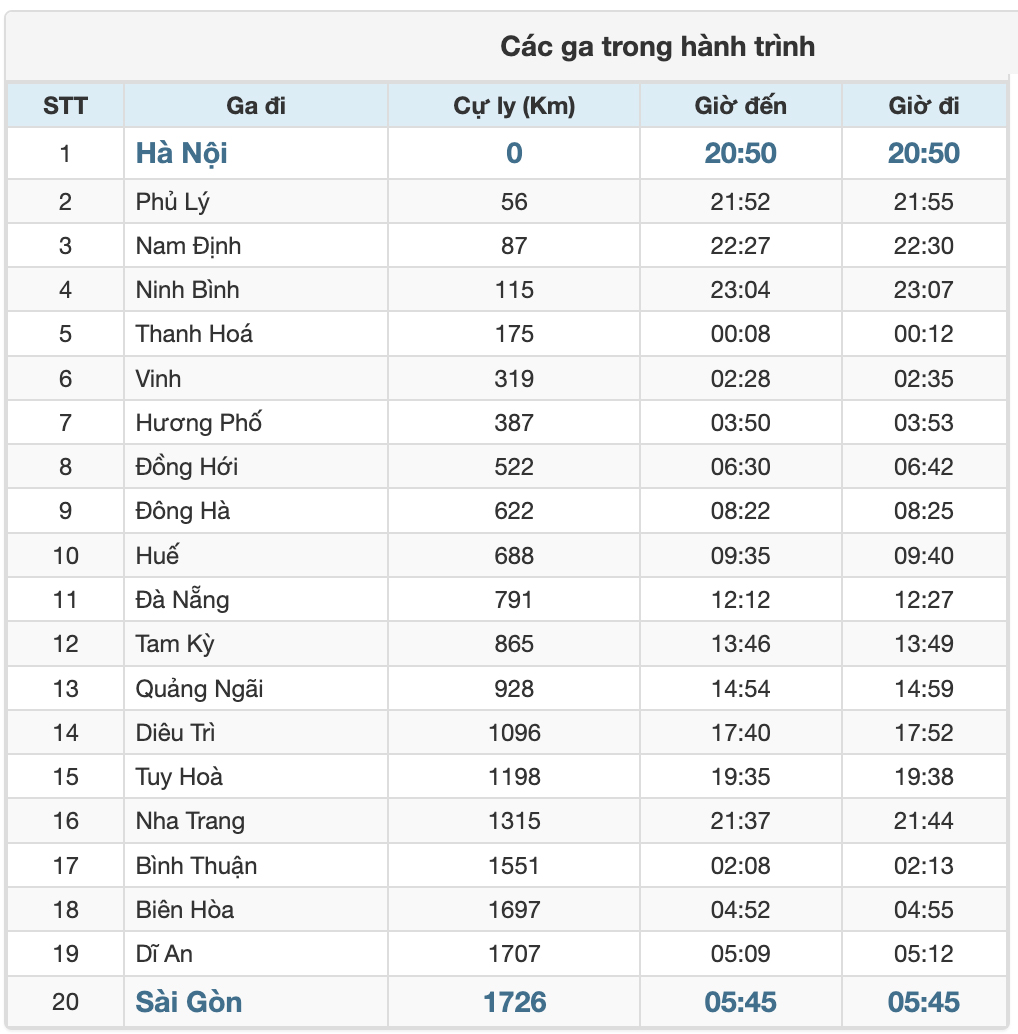The image size is (1018, 1034).
Task: Click the Giờ đến column header
Action: point(740,106)
